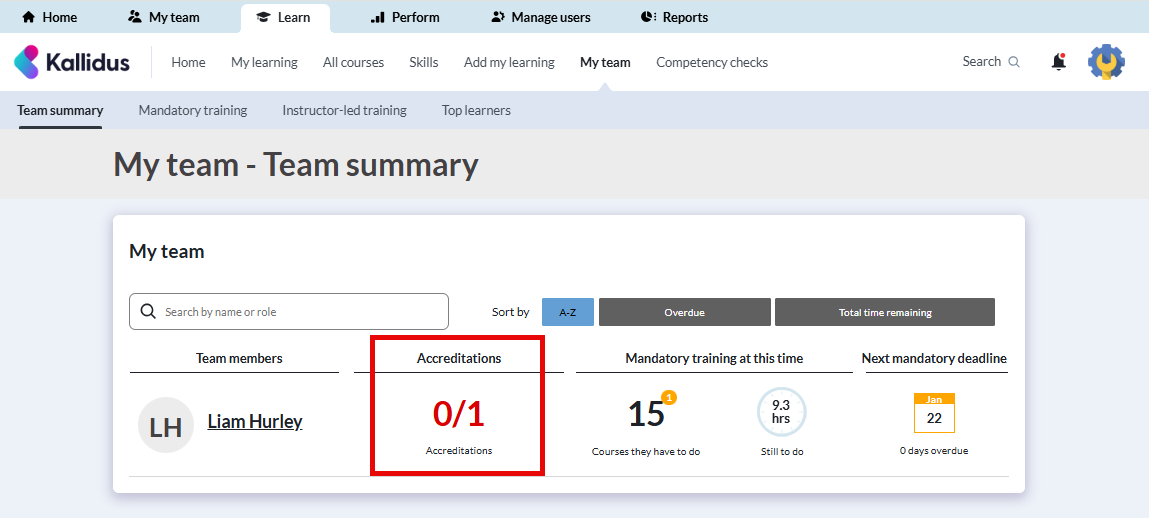Click the 9.3 hrs circle indicator
Viewport: 1149px width, 518px height.
click(781, 412)
